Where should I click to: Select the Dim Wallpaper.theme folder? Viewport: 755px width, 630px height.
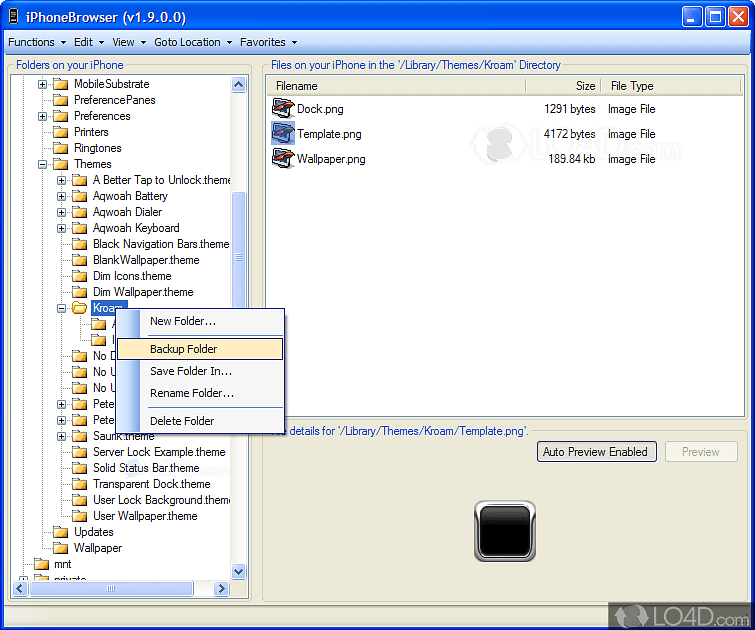[143, 292]
